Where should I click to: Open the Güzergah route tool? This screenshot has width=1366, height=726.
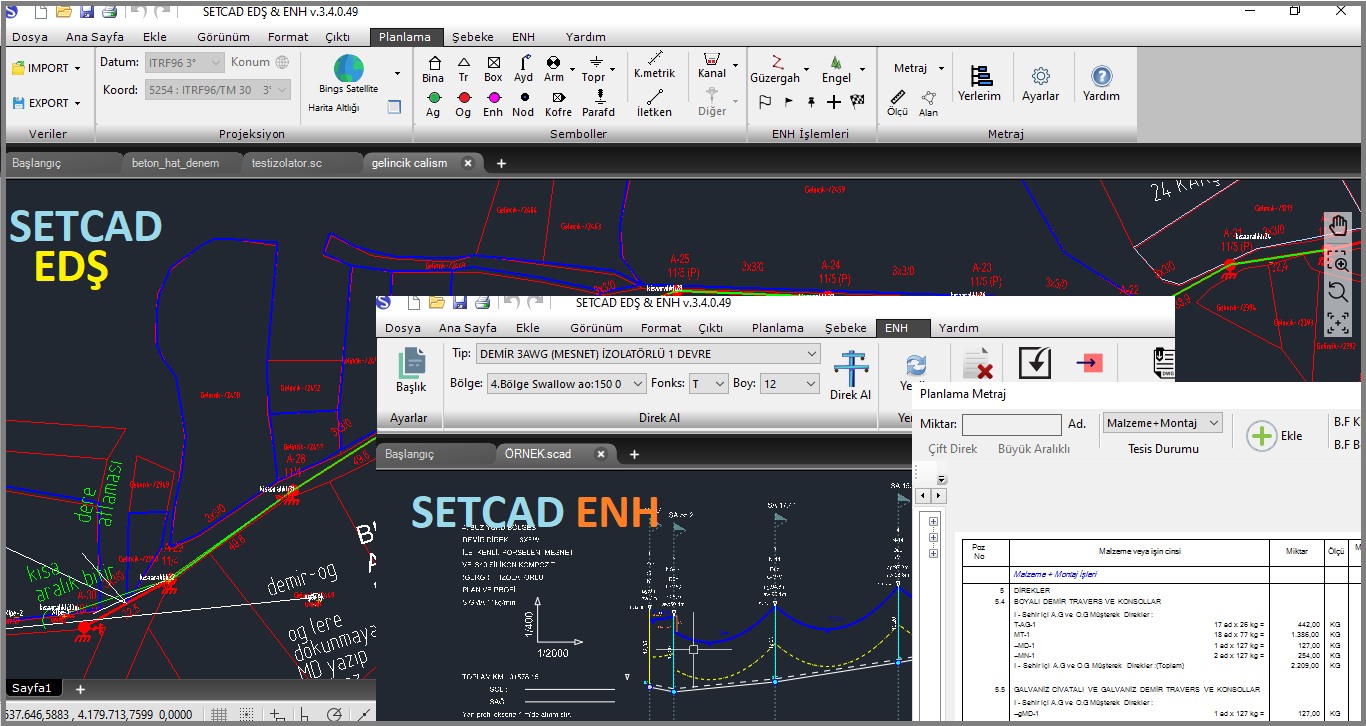click(x=775, y=69)
